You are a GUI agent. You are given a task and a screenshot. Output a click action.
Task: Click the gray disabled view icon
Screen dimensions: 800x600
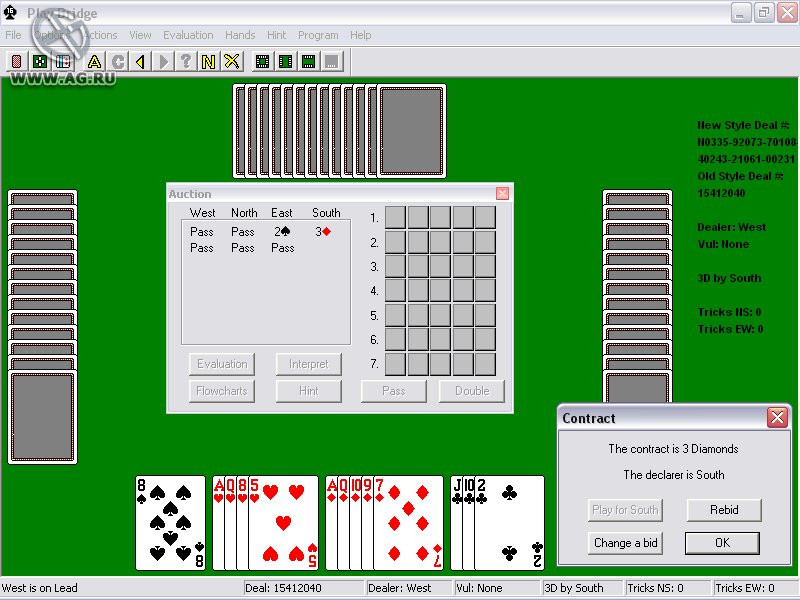pyautogui.click(x=332, y=62)
